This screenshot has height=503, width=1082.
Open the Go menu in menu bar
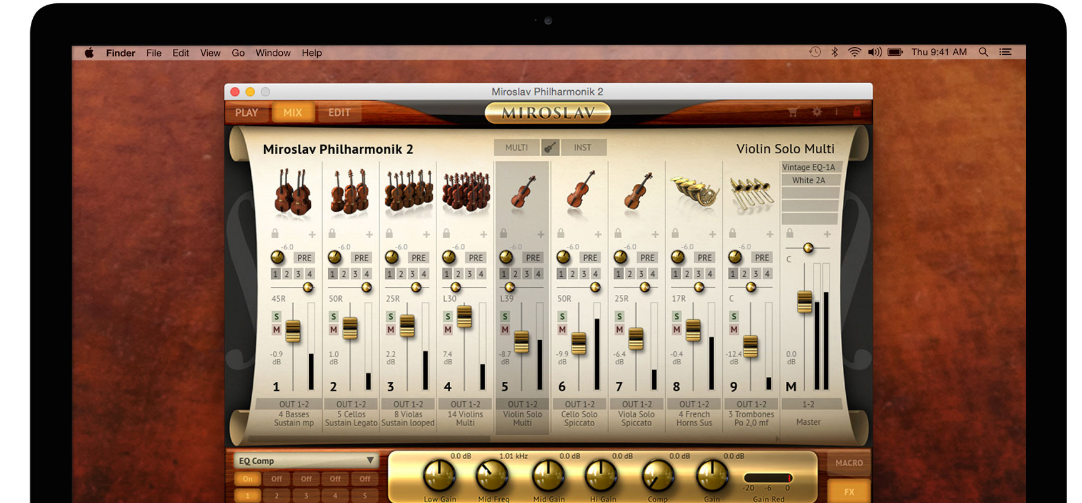238,52
